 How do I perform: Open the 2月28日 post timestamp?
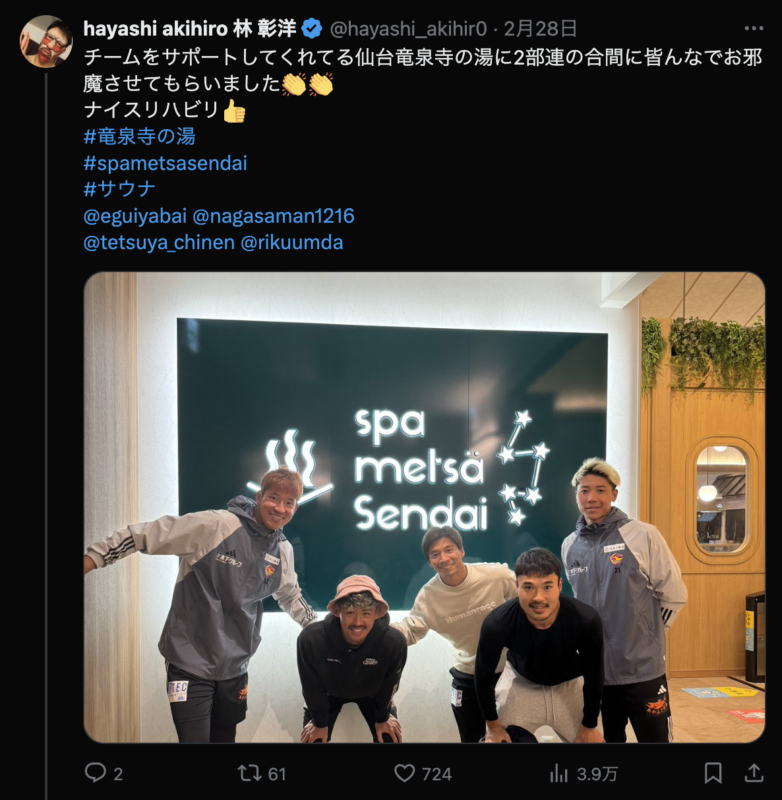click(541, 29)
